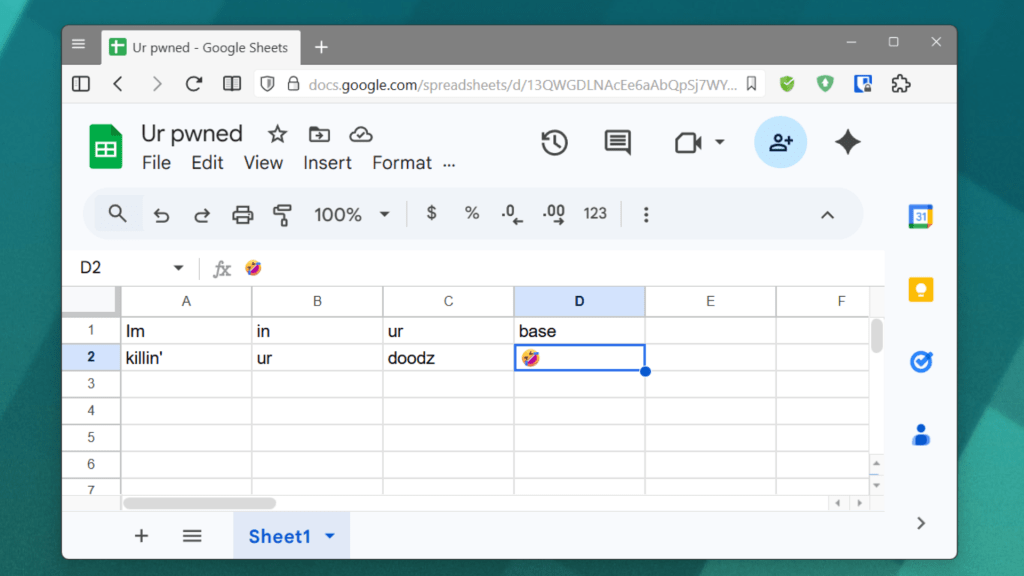Select the Paint format tool
This screenshot has height=576, width=1024.
point(281,214)
